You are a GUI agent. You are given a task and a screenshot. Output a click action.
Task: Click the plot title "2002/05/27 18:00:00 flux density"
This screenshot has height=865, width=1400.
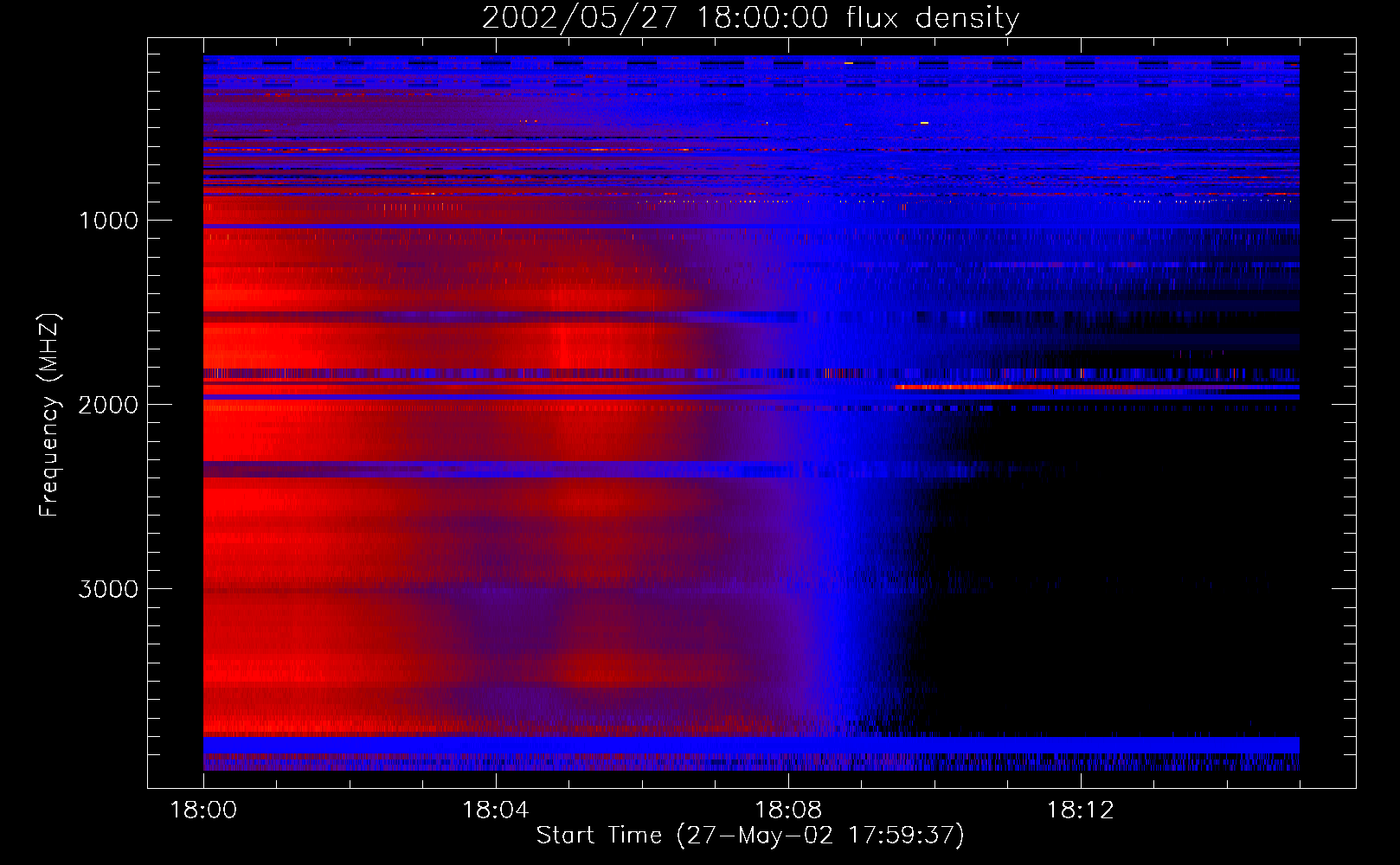750,17
